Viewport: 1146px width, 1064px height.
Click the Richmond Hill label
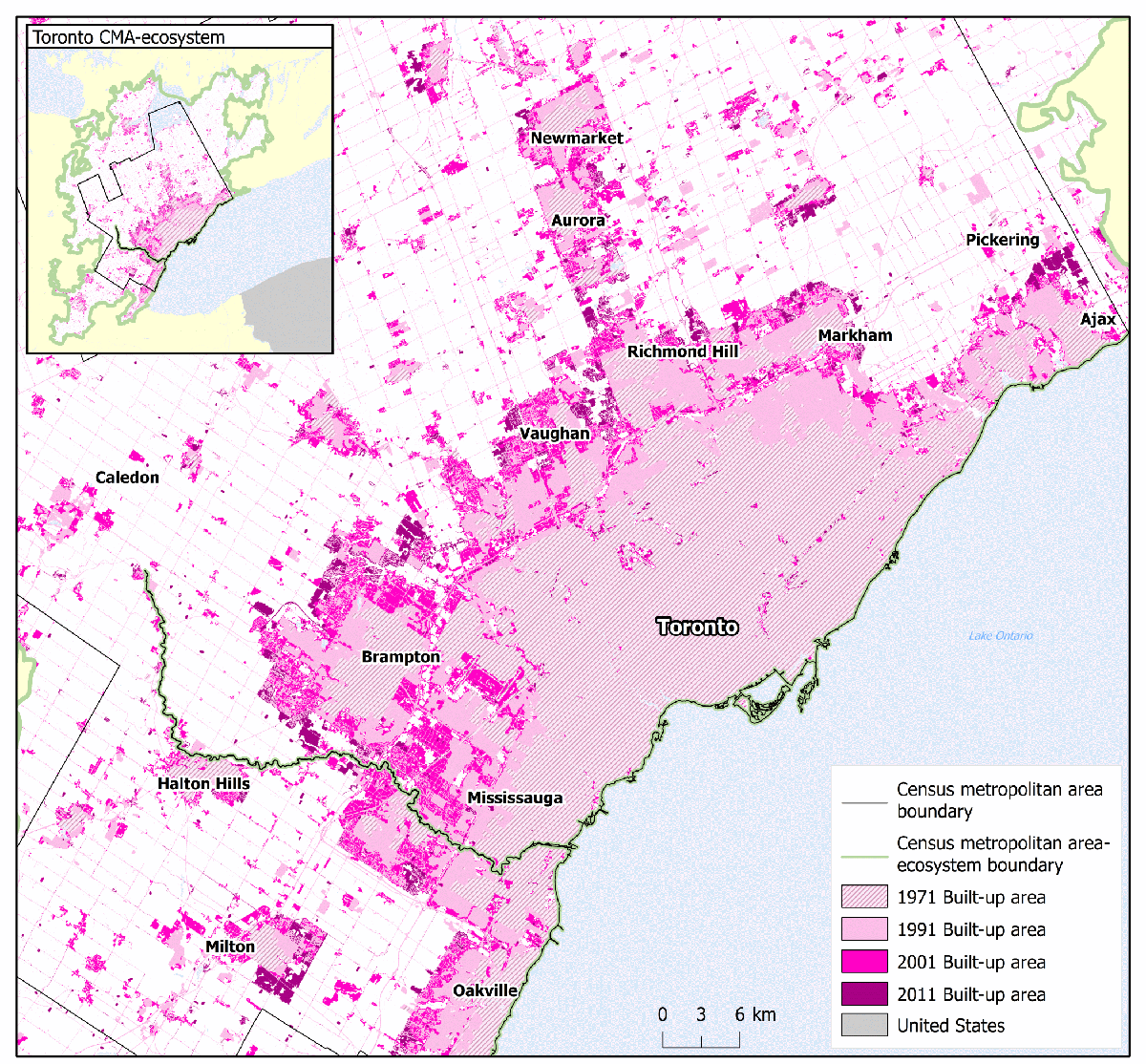683,351
